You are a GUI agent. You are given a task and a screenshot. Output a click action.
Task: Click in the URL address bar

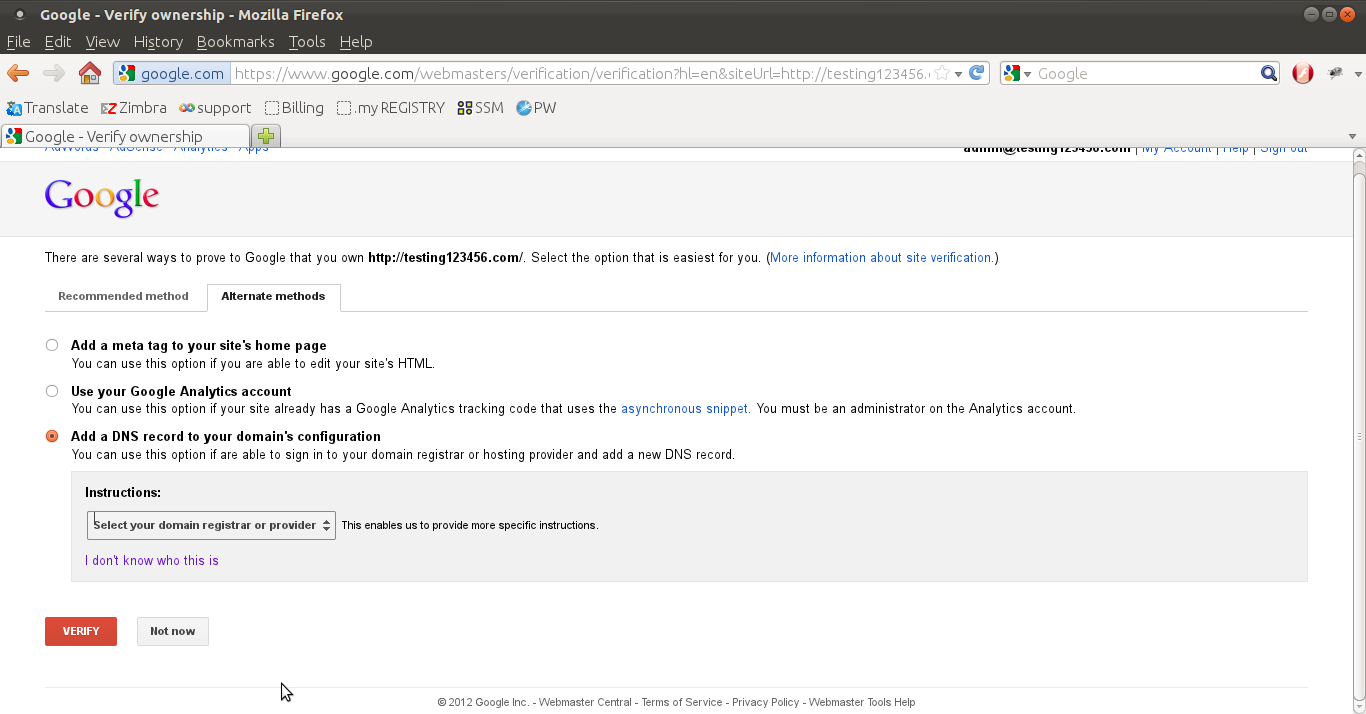pyautogui.click(x=580, y=74)
